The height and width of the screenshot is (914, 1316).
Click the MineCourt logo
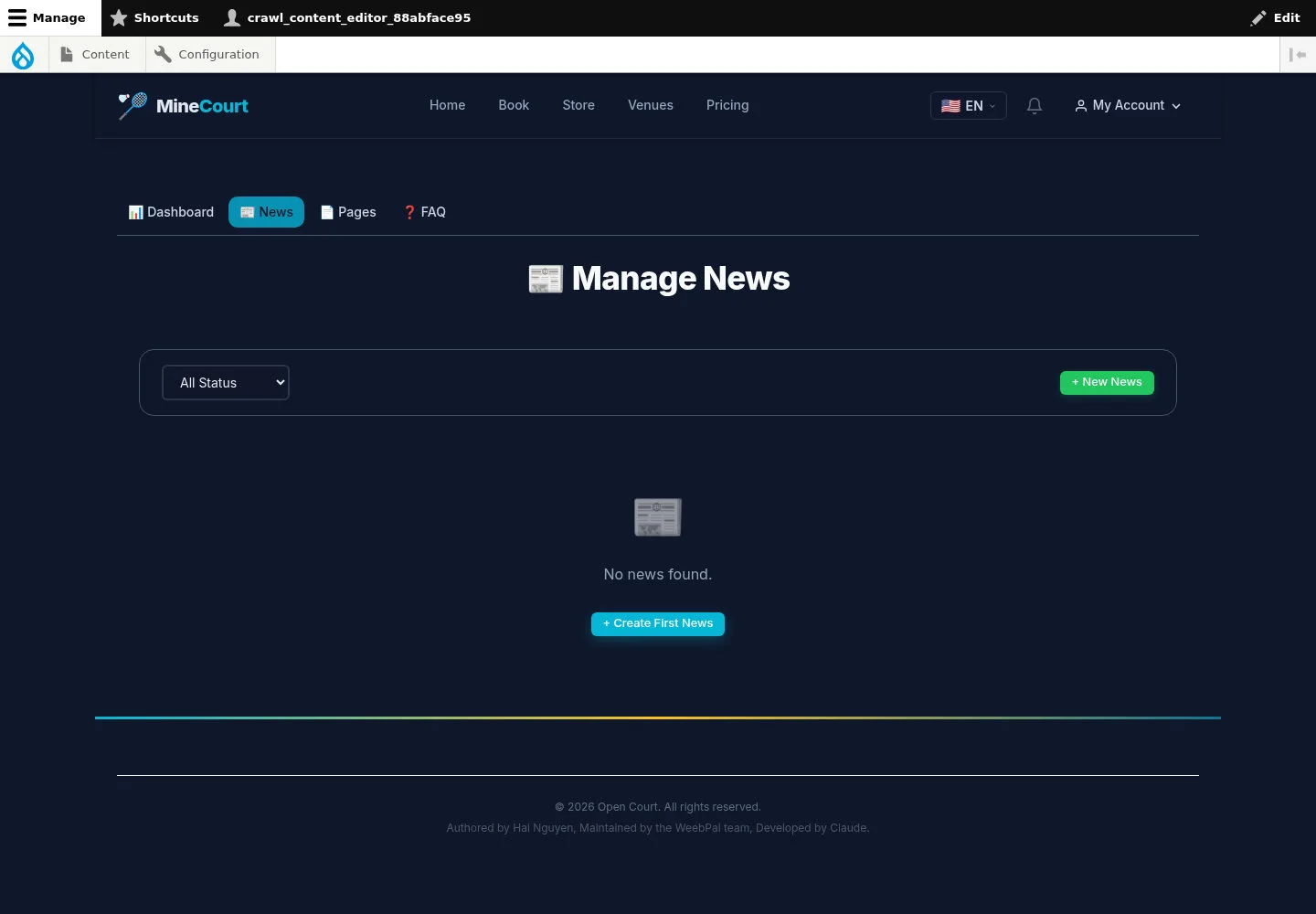tap(183, 105)
